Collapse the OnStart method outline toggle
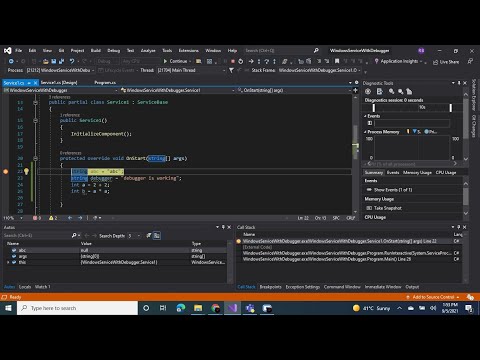This screenshot has width=480, height=360. pyautogui.click(x=35, y=158)
